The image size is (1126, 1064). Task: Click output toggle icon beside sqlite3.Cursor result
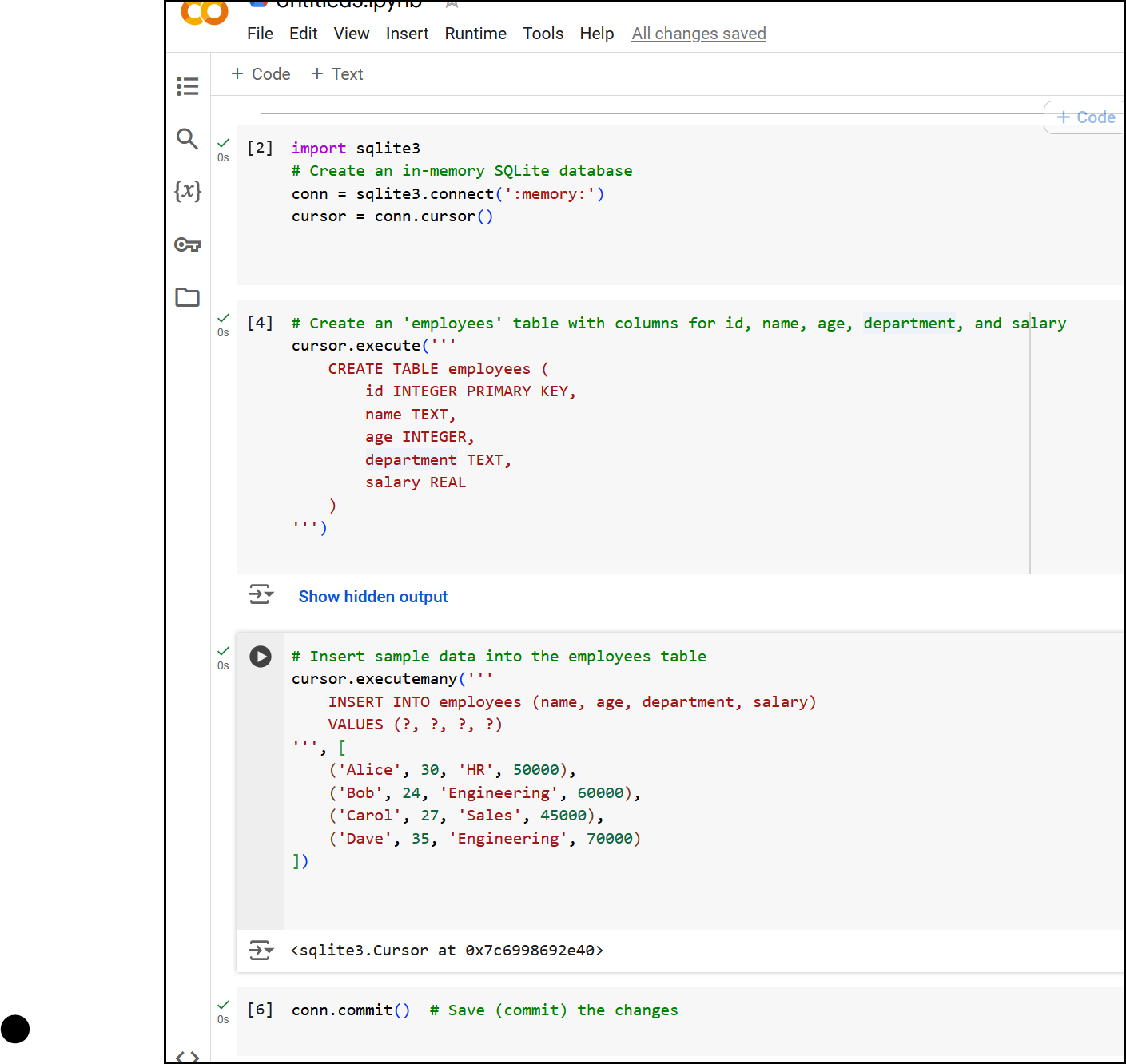[261, 950]
